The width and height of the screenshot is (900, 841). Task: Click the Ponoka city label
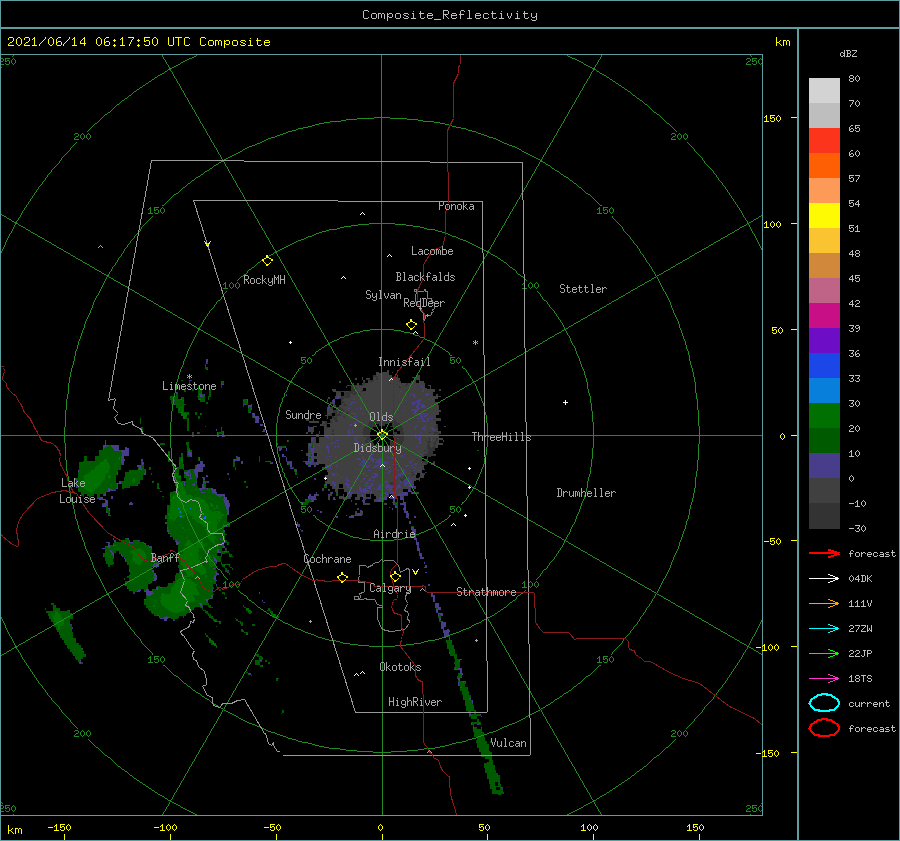456,206
